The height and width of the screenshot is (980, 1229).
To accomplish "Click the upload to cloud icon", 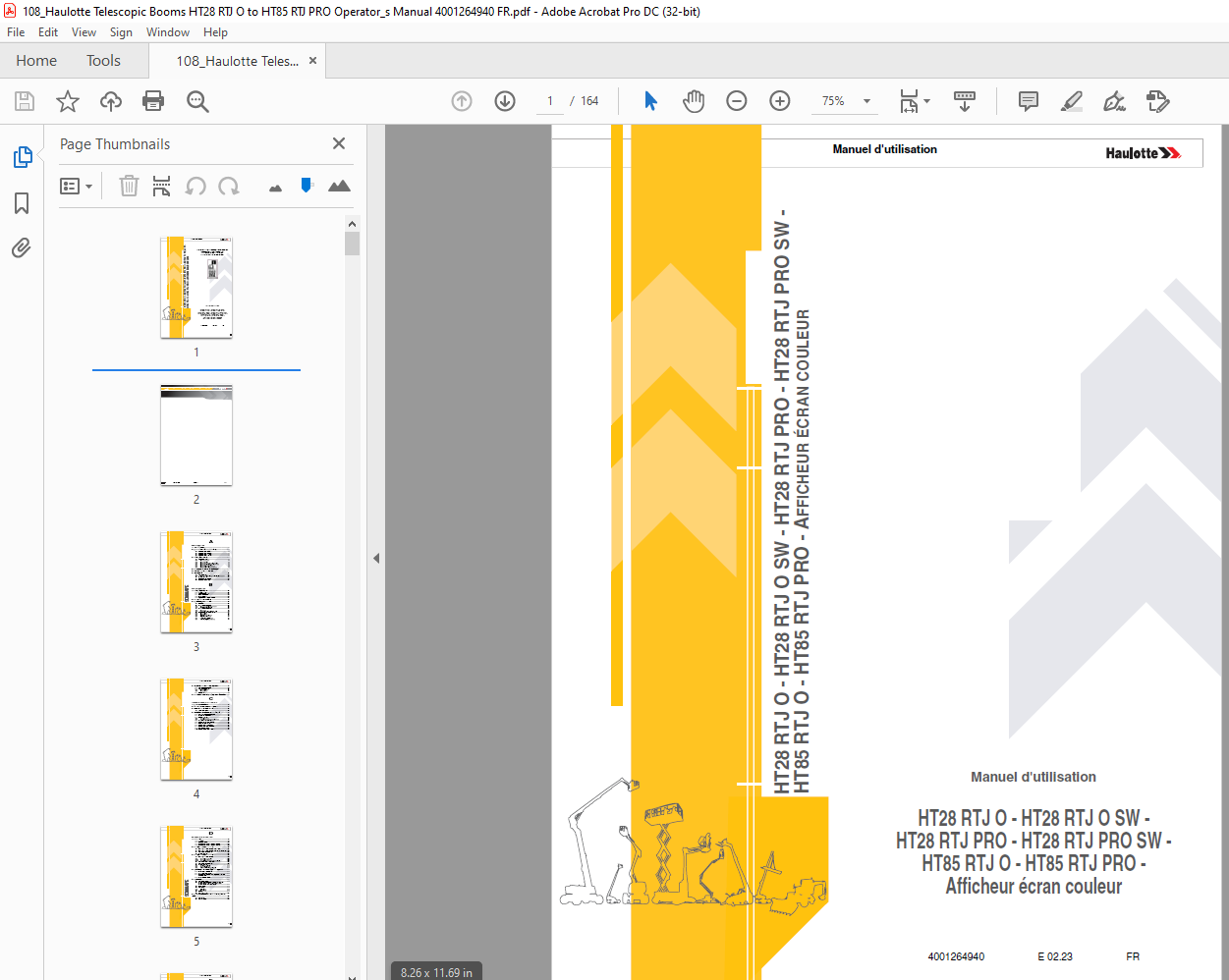I will (111, 101).
